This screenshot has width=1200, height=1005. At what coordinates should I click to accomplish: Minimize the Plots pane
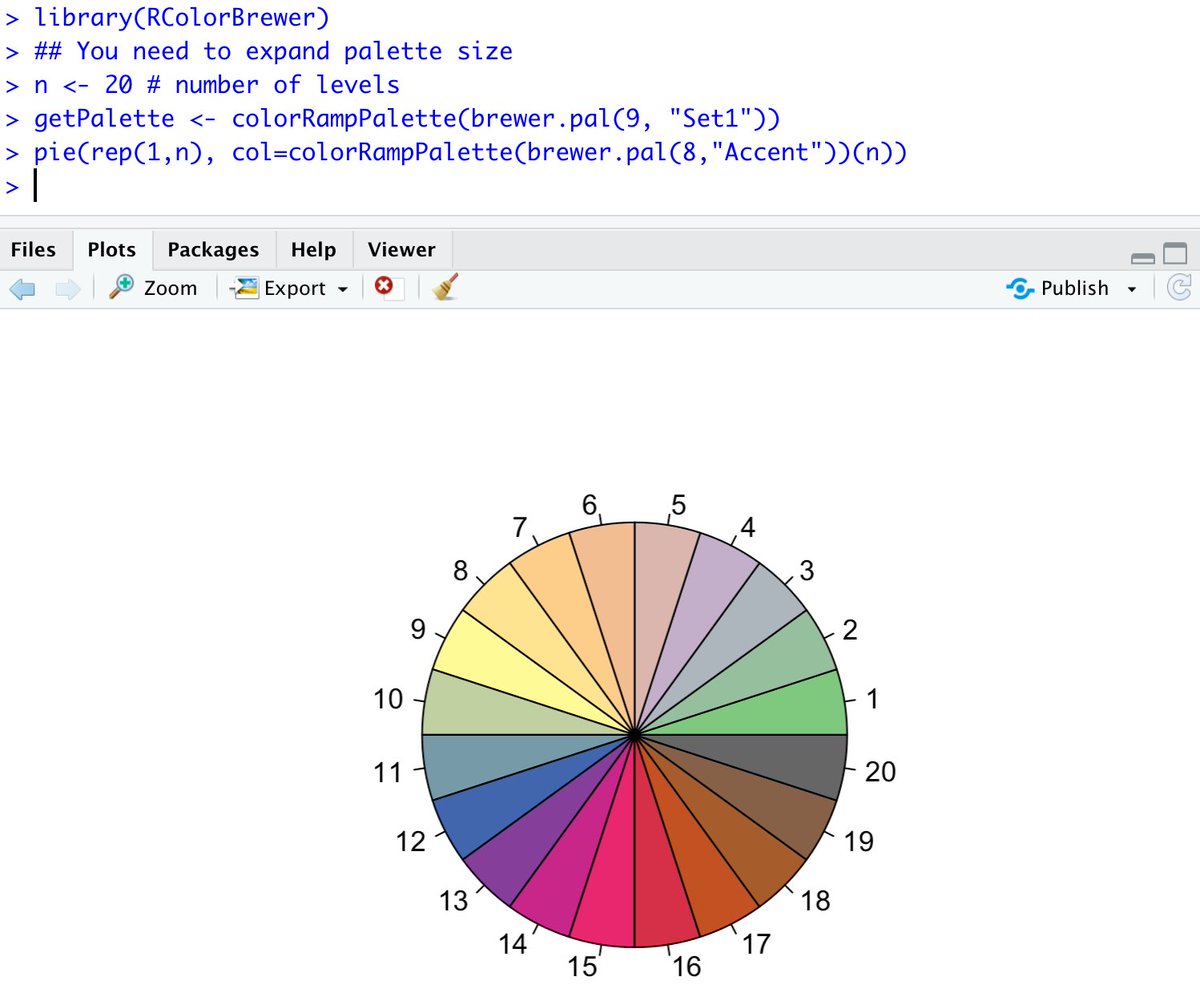coord(1143,257)
